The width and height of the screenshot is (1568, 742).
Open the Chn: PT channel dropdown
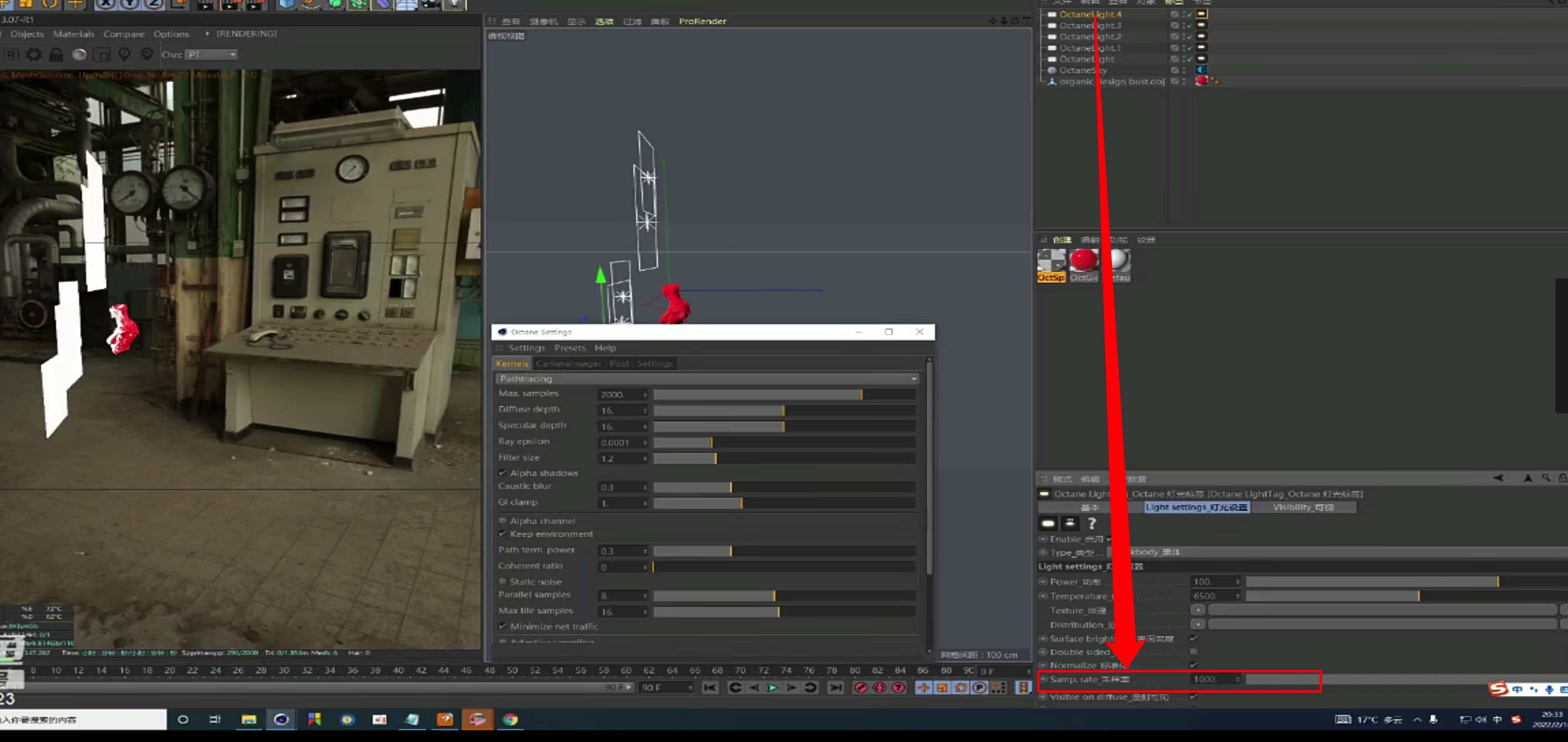(211, 55)
